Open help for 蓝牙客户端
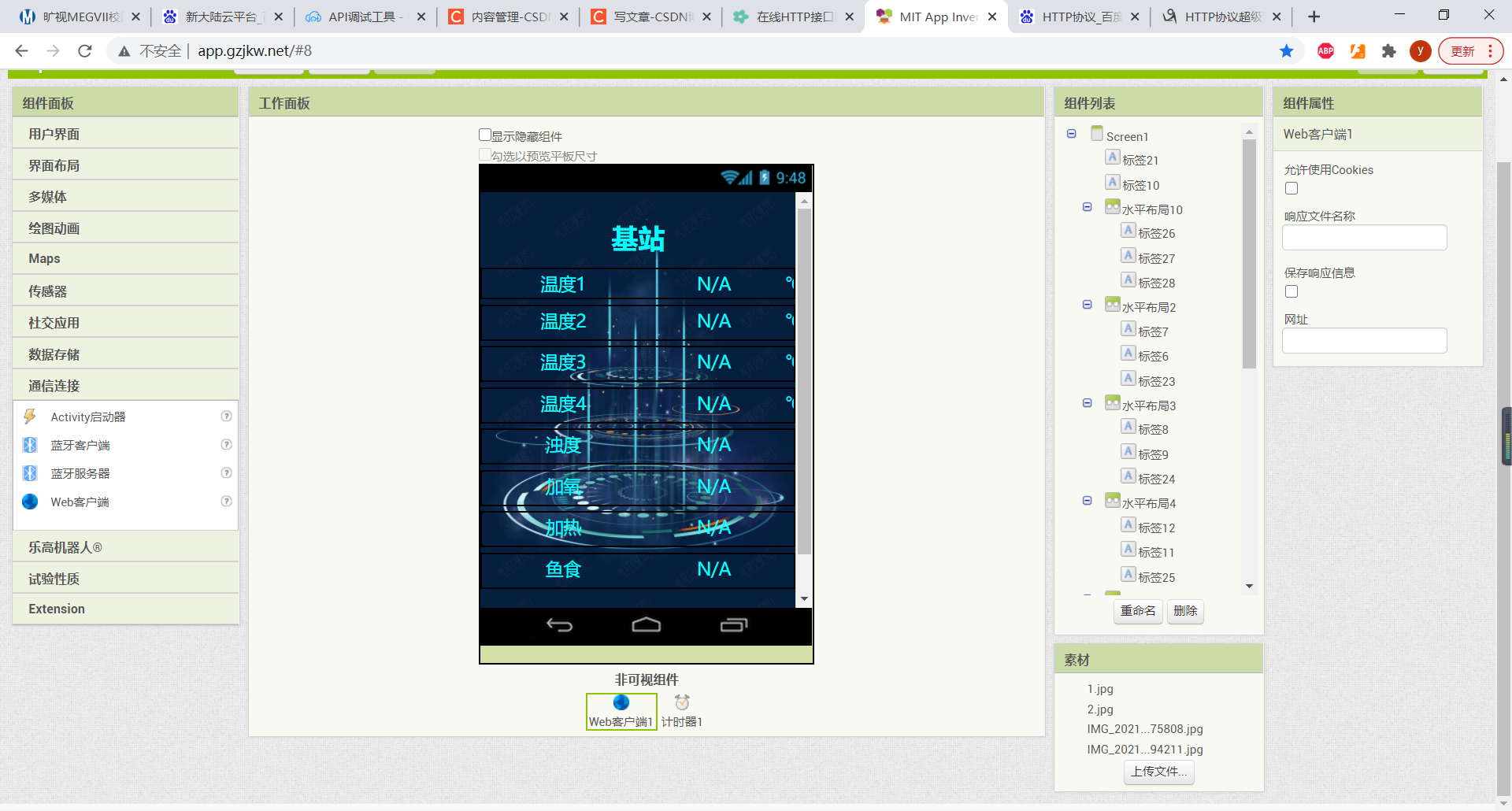Image resolution: width=1512 pixels, height=811 pixels. (x=226, y=445)
